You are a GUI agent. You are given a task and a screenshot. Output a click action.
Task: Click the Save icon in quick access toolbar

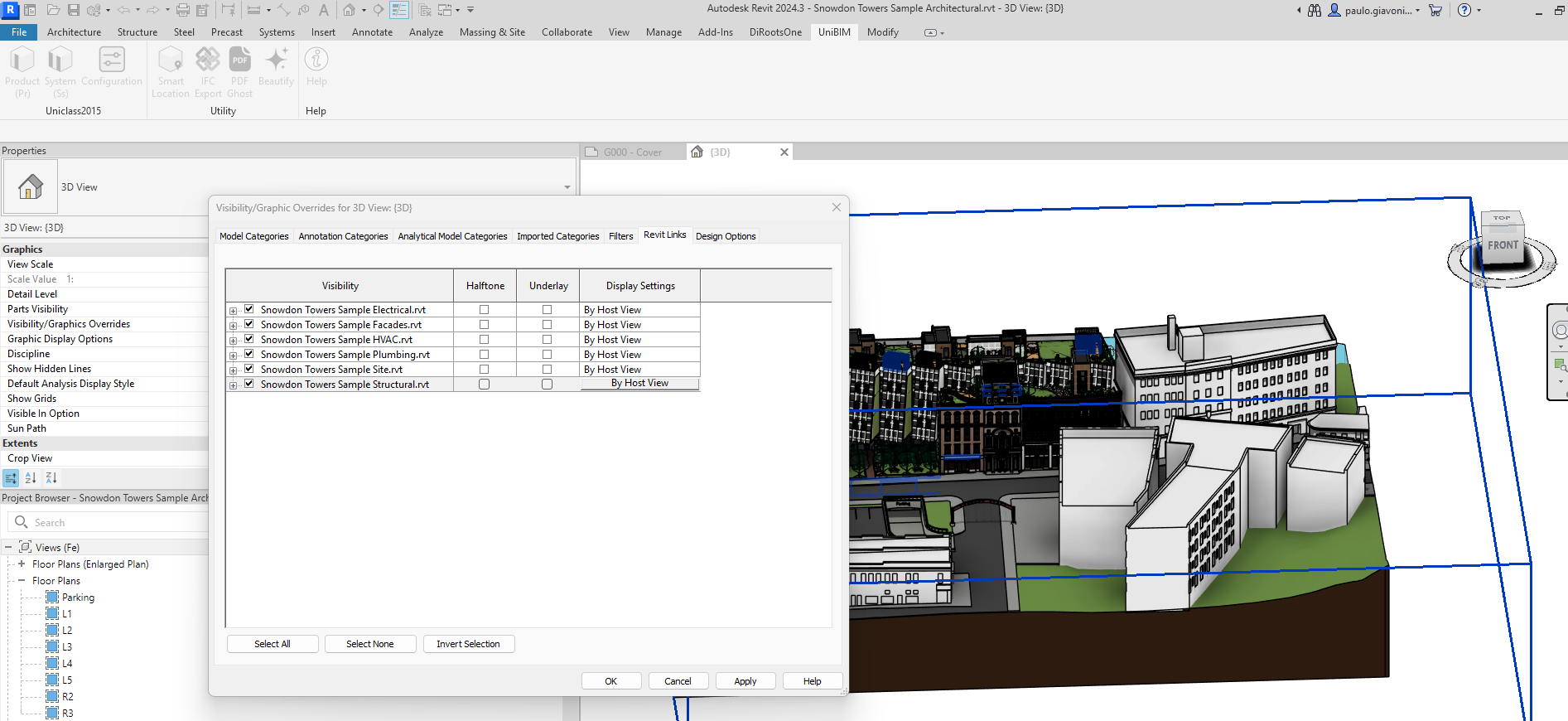[74, 10]
